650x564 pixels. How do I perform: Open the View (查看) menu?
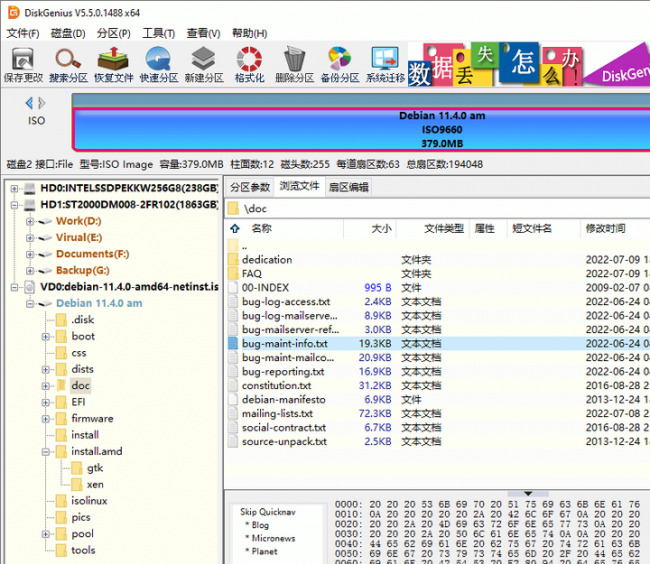[204, 33]
